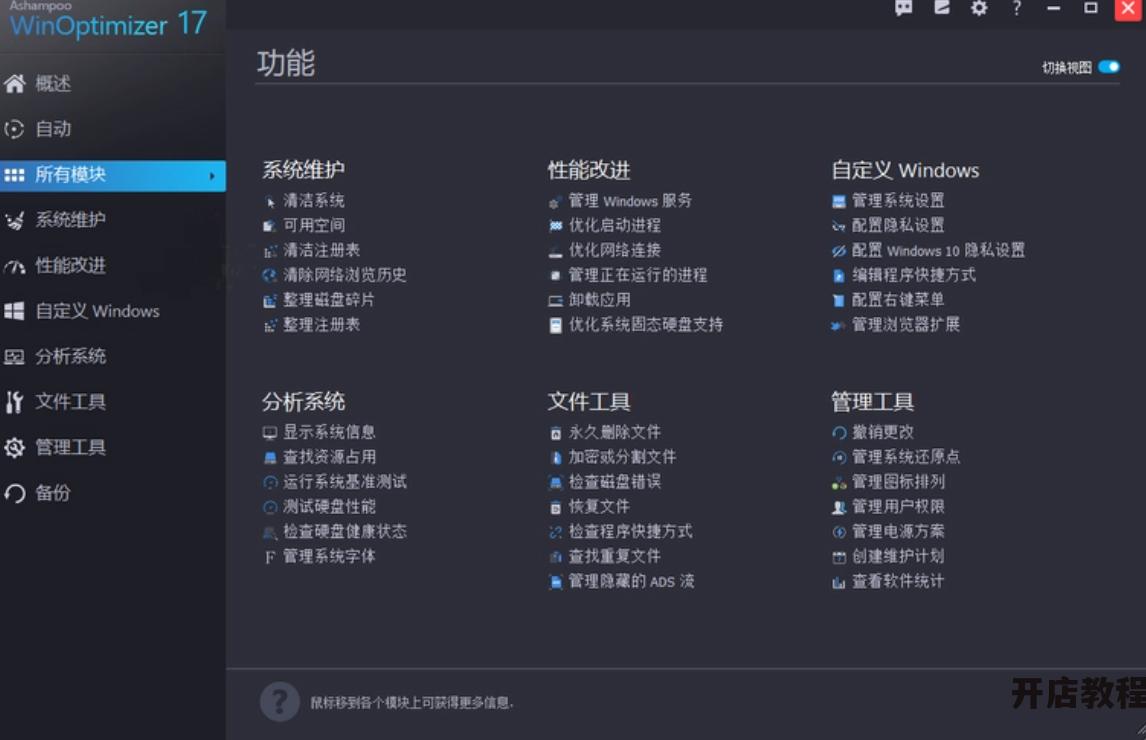Open the notes edit icon in title bar

(x=942, y=8)
